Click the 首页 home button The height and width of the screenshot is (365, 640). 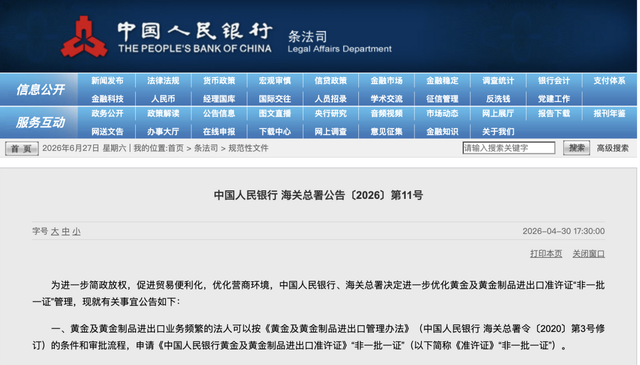[22, 149]
